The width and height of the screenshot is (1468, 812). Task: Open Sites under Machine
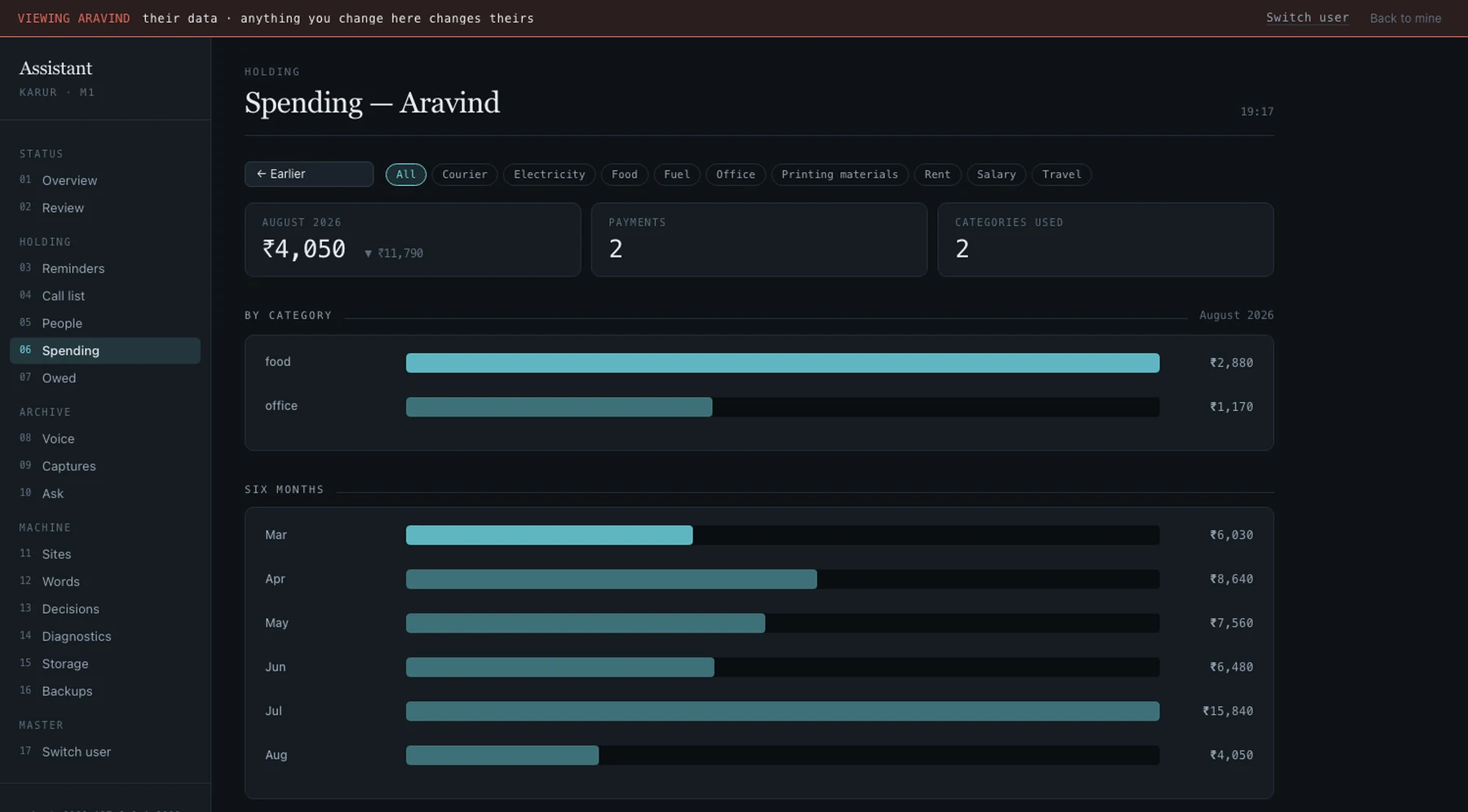point(105,554)
